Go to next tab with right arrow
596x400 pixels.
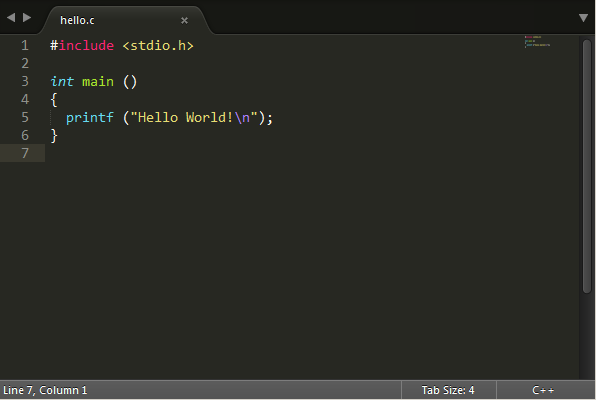[x=27, y=17]
